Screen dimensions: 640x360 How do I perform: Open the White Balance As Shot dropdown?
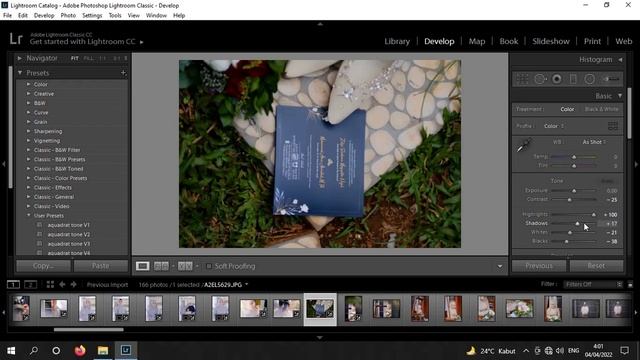594,142
